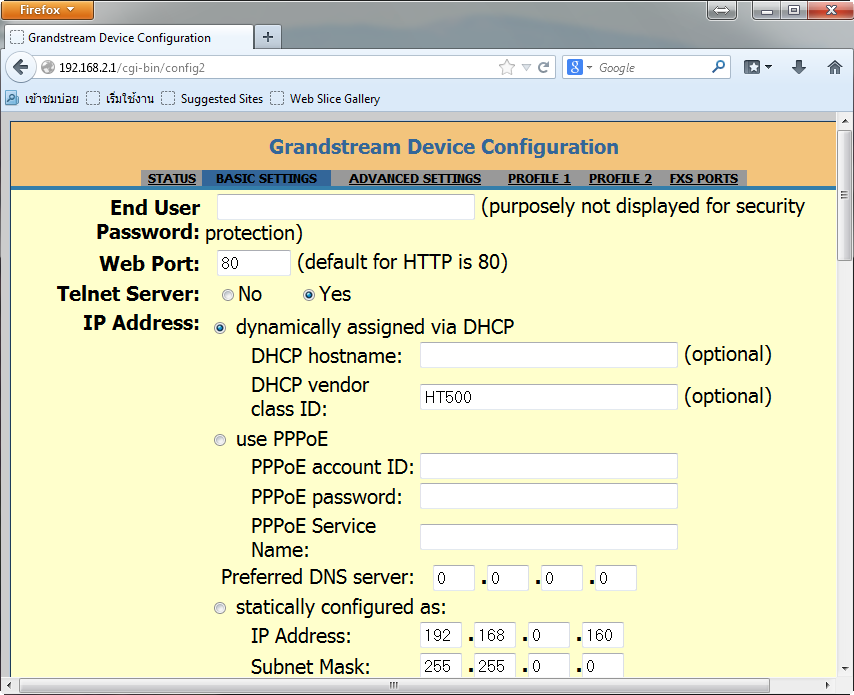The image size is (854, 695).
Task: Click the site identity globe icon
Action: click(x=48, y=67)
